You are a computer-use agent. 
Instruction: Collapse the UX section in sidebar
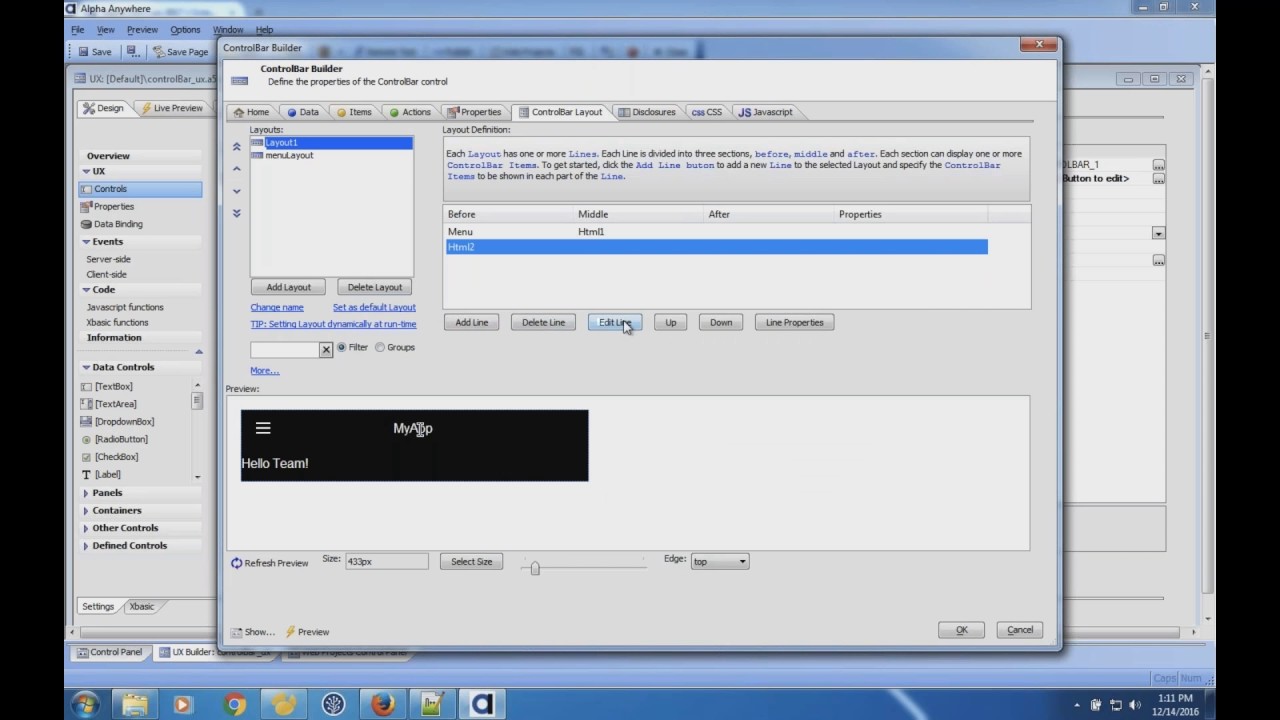86,171
